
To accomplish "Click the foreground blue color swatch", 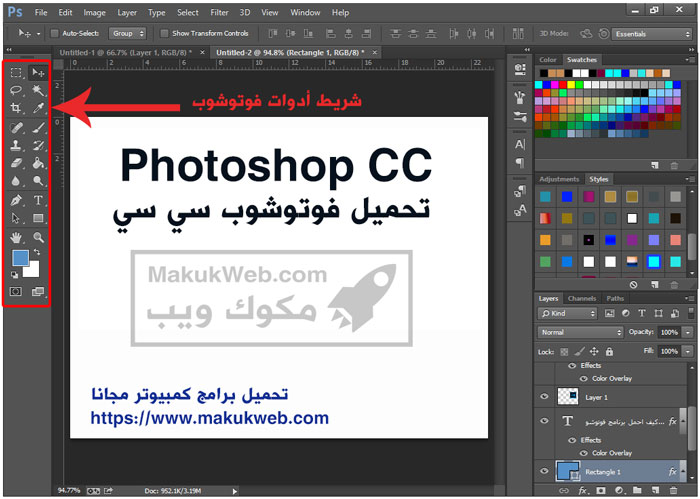I will (20, 258).
